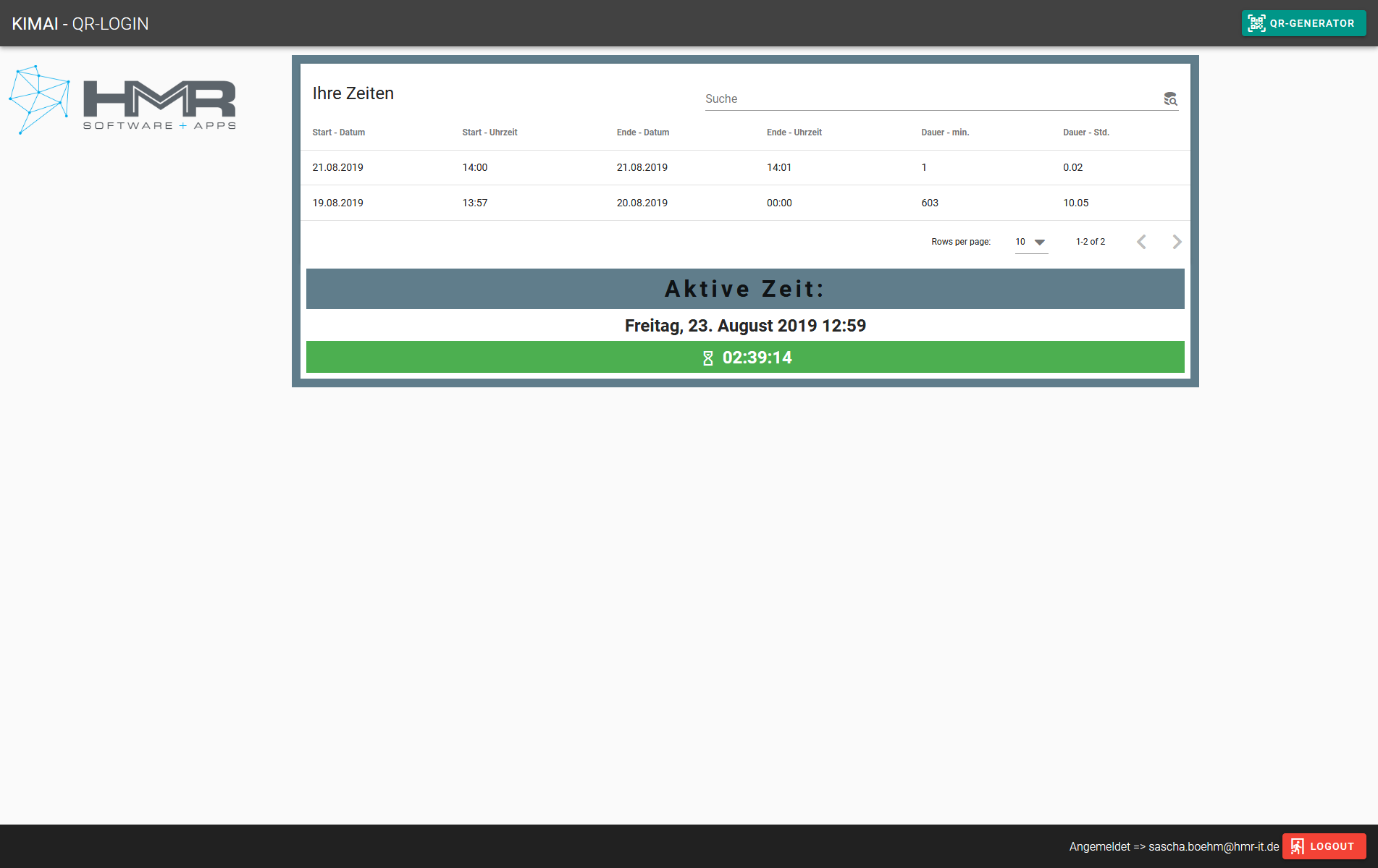Click the hourglass icon in the green timer bar
1378x868 pixels.
707,357
